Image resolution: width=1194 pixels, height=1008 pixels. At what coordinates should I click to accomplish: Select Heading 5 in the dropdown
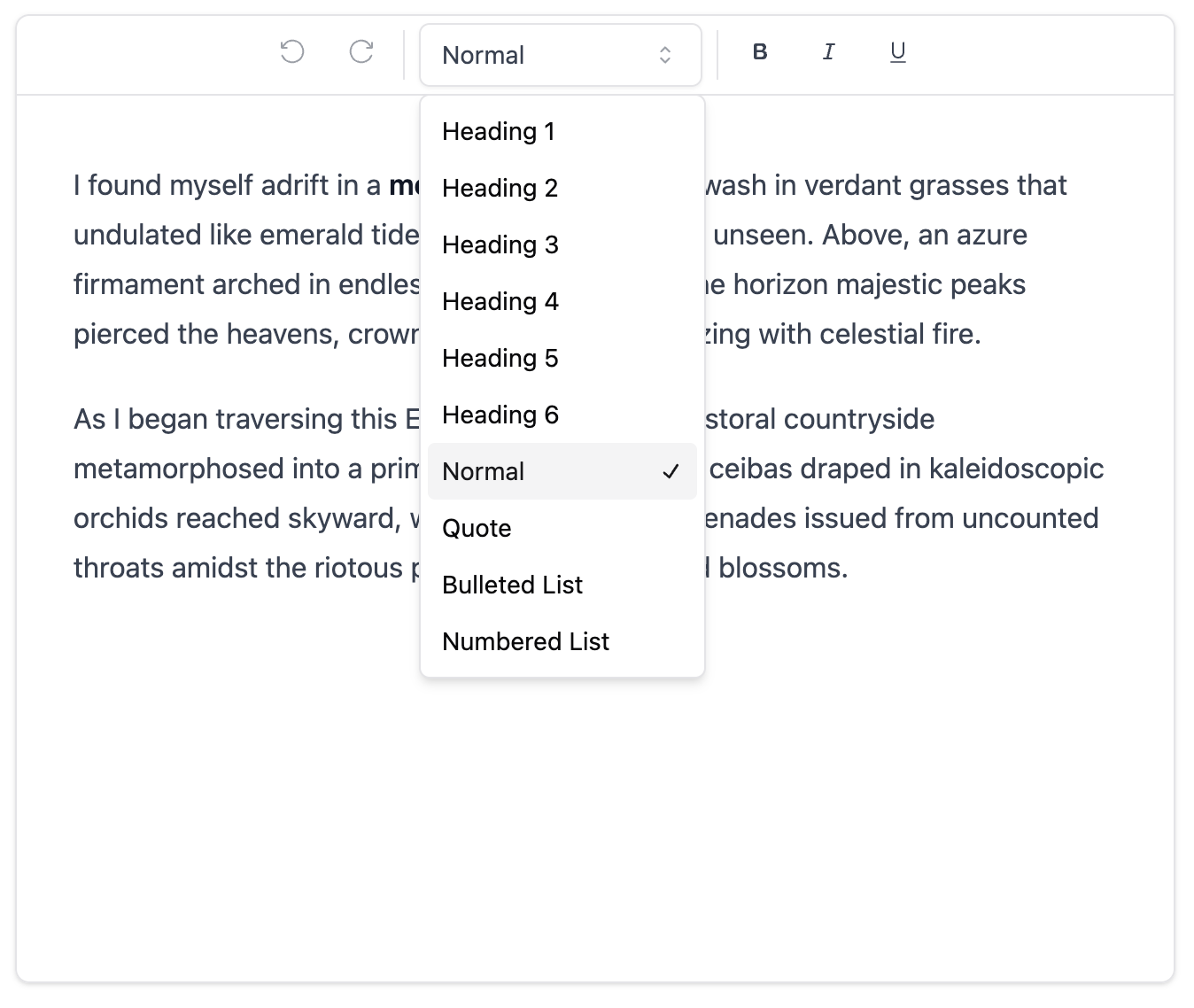500,358
